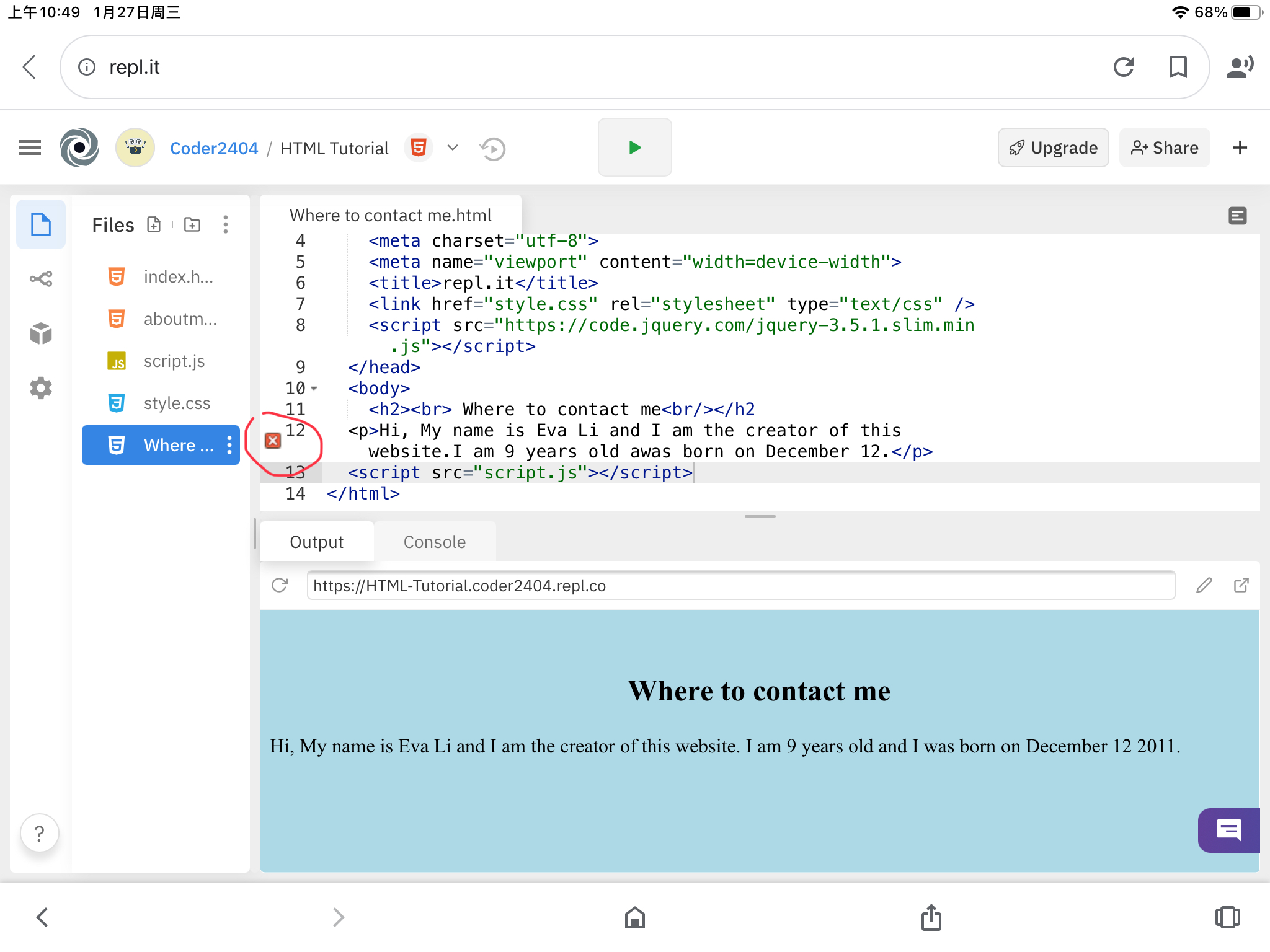Edit the preview URL with pencil
1270x952 pixels.
coord(1204,585)
